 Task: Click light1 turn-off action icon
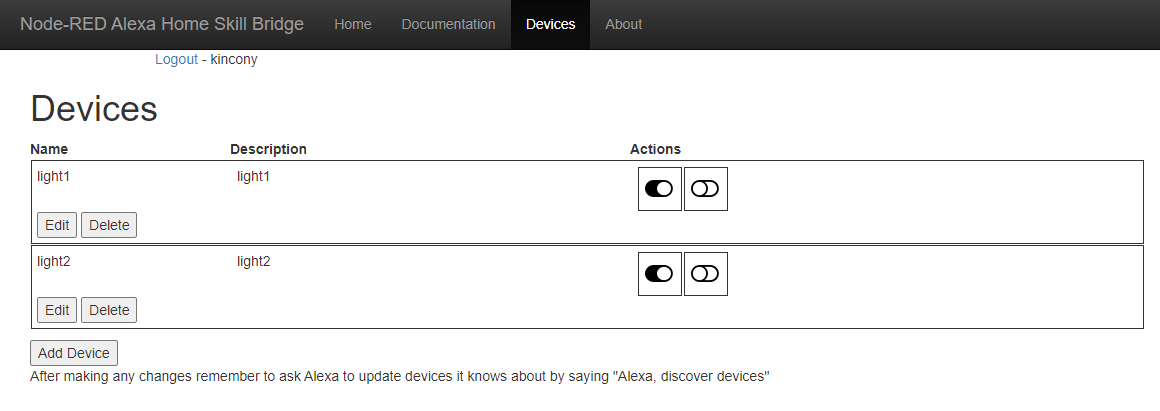point(705,189)
